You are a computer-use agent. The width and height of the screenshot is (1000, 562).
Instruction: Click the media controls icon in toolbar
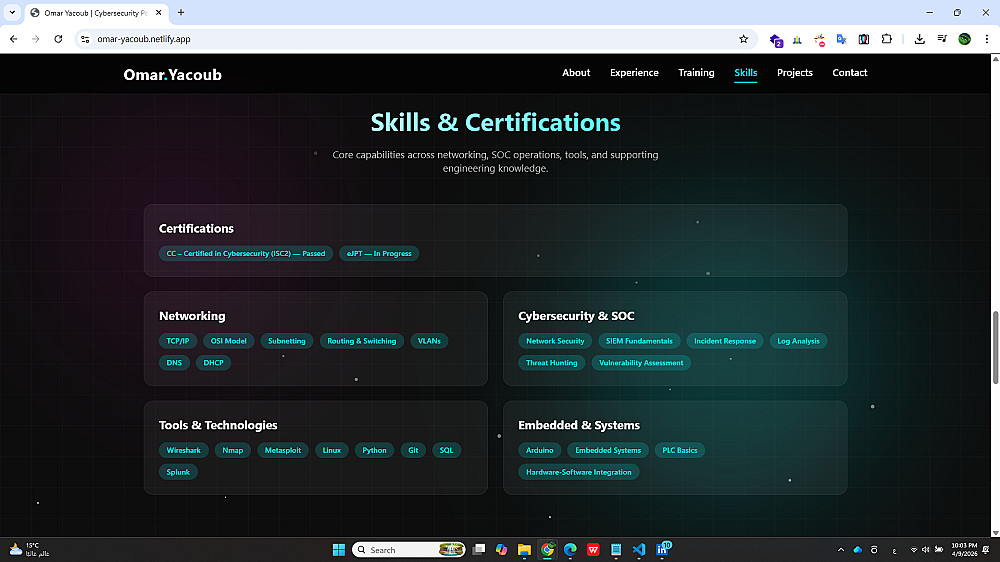pyautogui.click(x=942, y=39)
